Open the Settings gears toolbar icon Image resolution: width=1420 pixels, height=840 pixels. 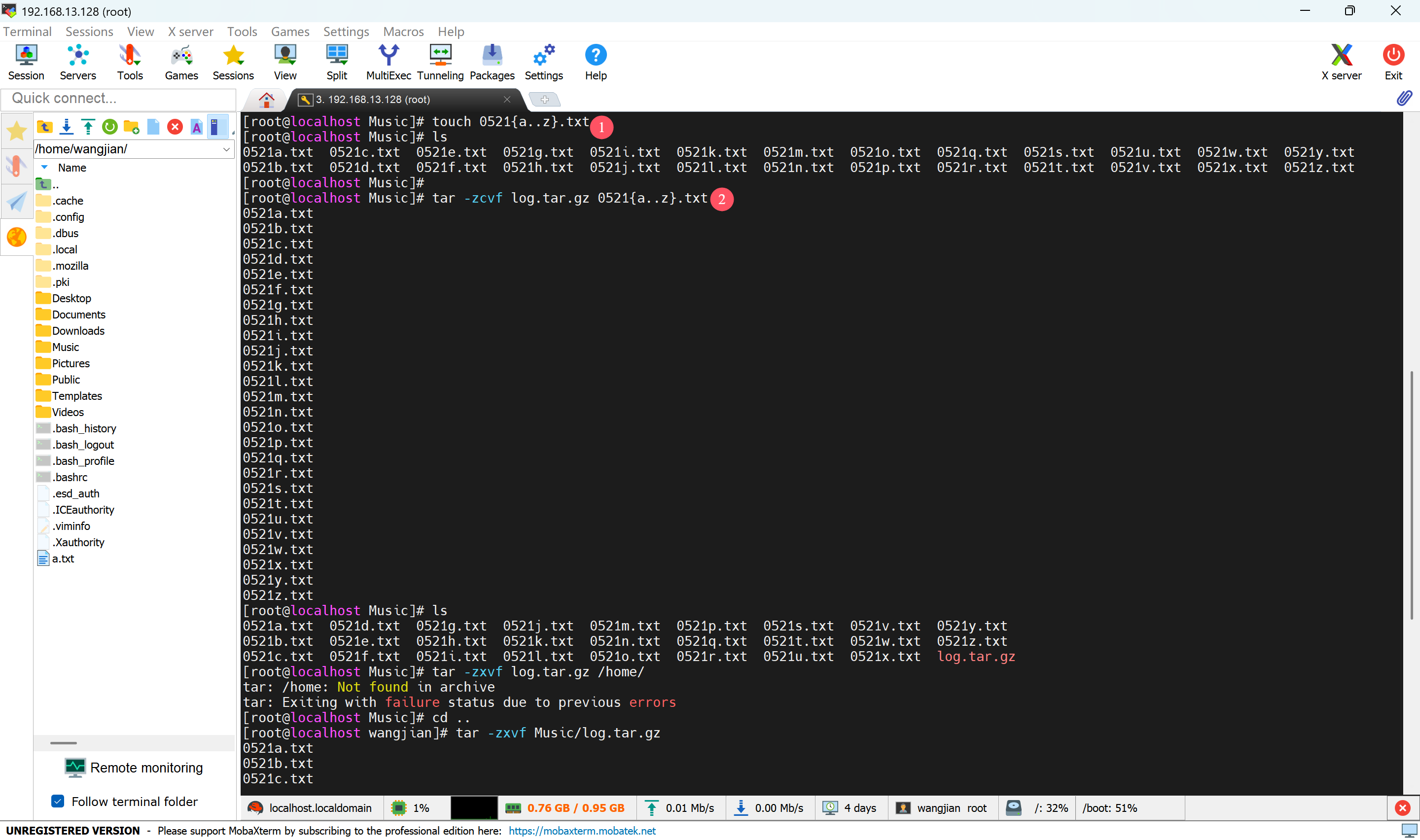pyautogui.click(x=544, y=62)
